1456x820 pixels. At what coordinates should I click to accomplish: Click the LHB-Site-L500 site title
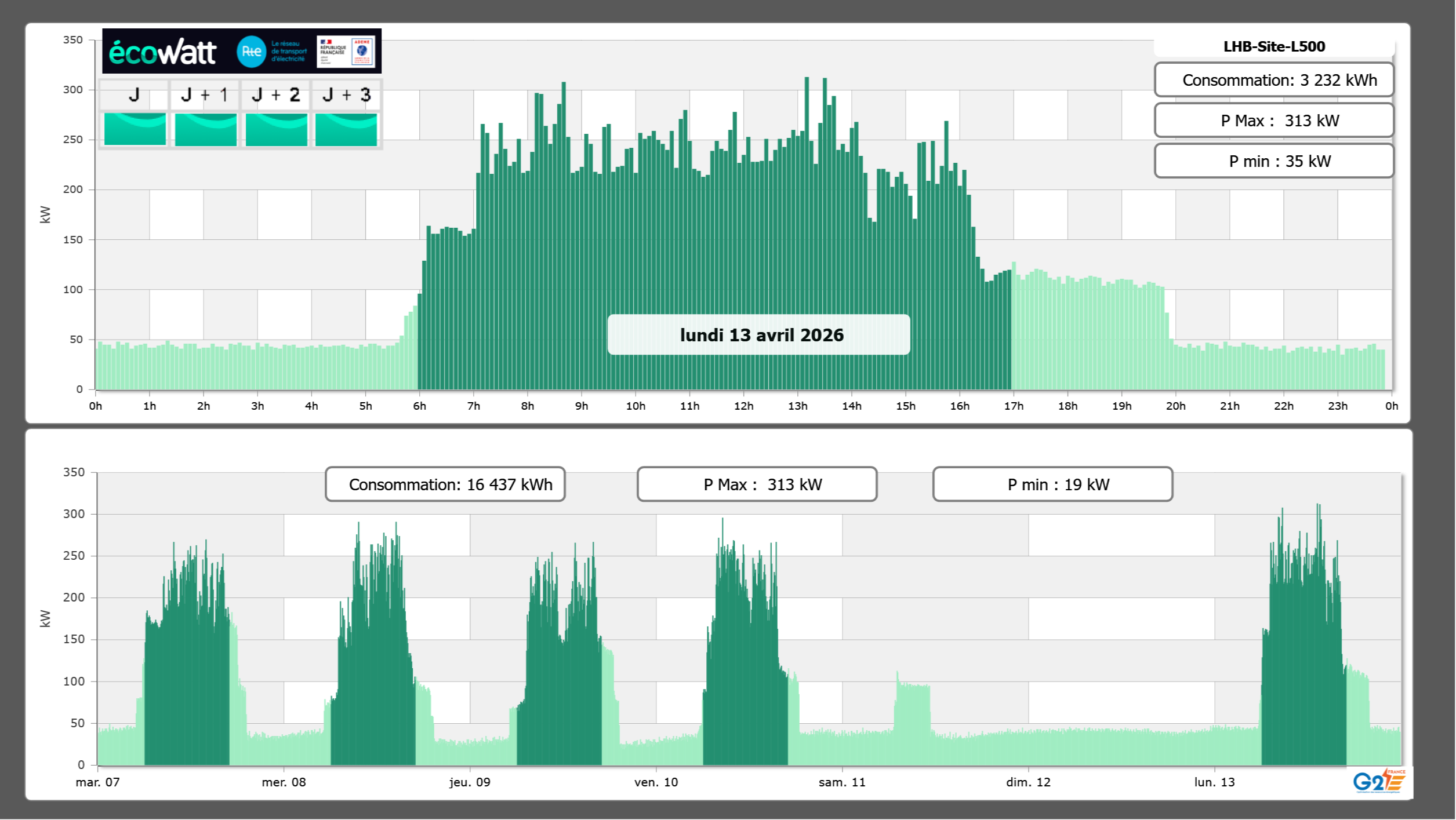[x=1274, y=46]
